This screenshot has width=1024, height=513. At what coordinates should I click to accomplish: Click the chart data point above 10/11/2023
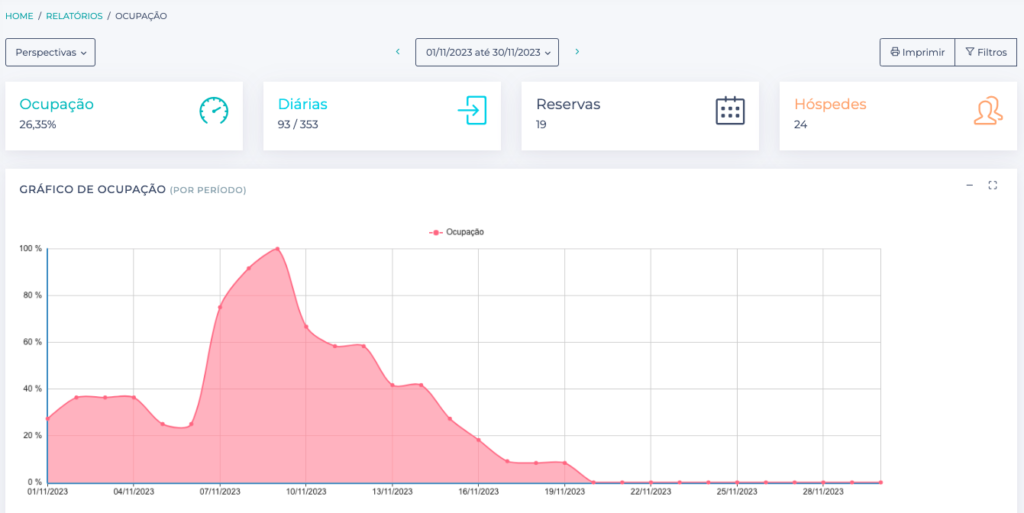coord(306,327)
